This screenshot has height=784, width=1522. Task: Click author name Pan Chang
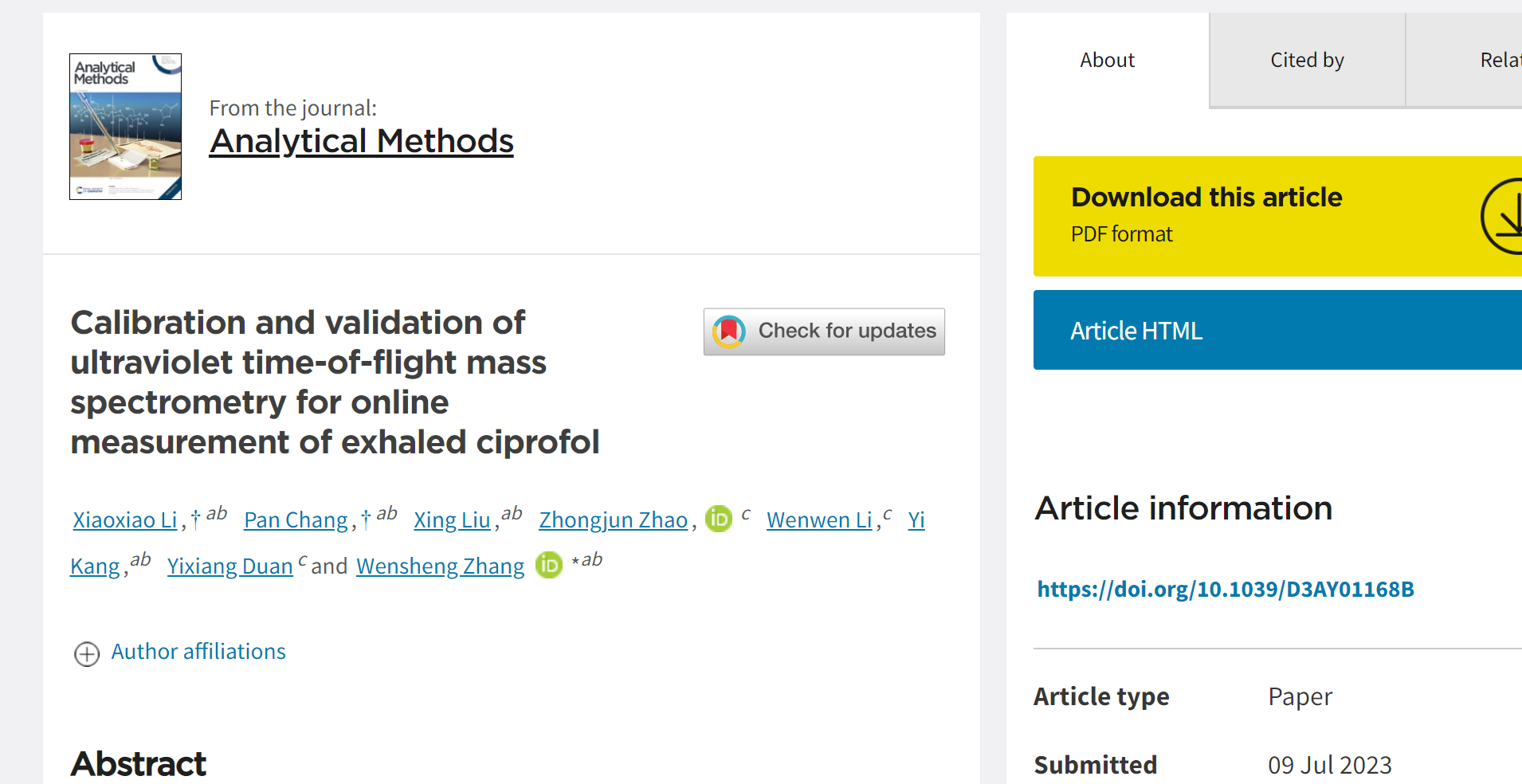tap(296, 520)
